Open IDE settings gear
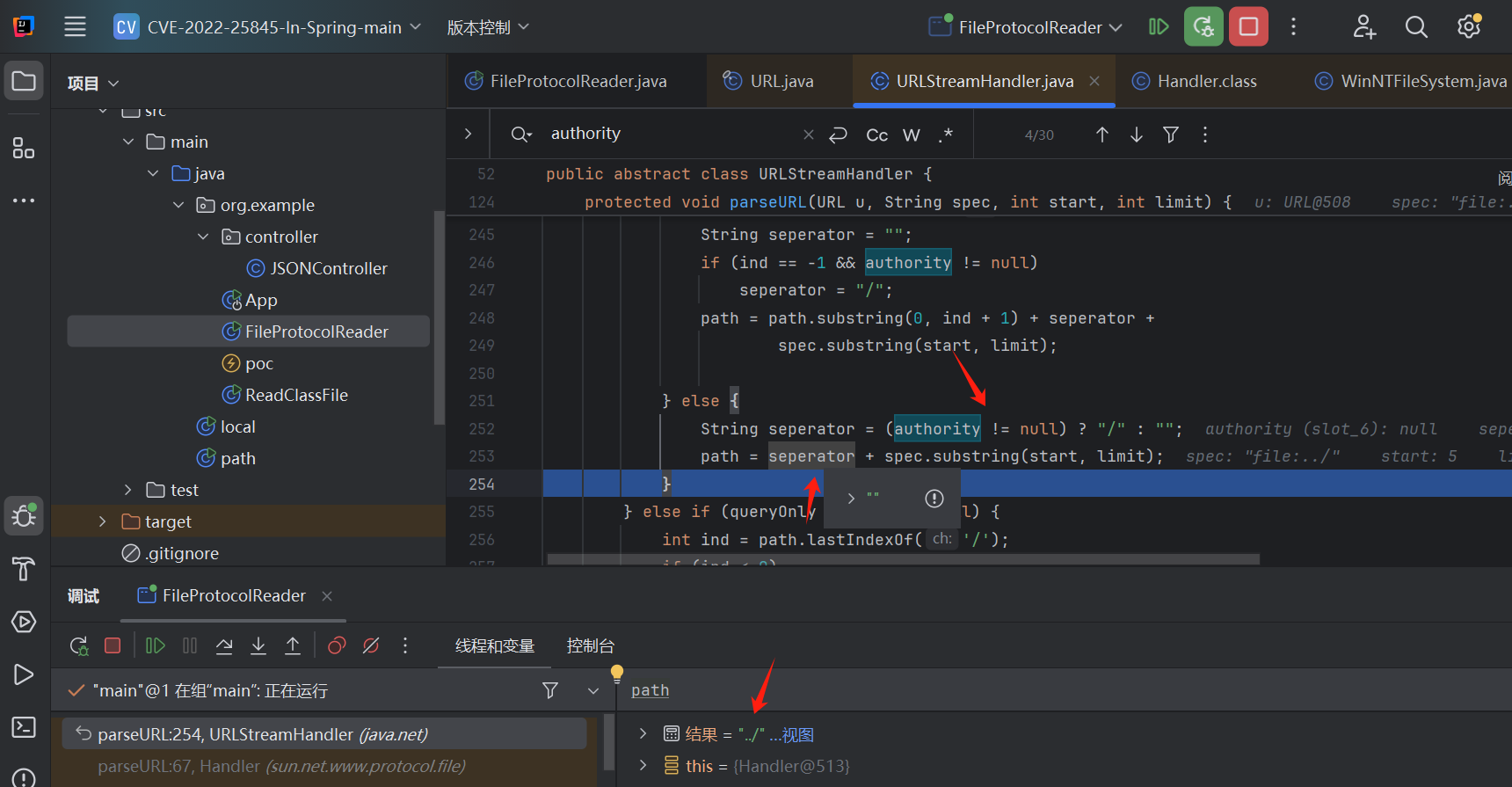Viewport: 1512px width, 787px height. [x=1469, y=26]
